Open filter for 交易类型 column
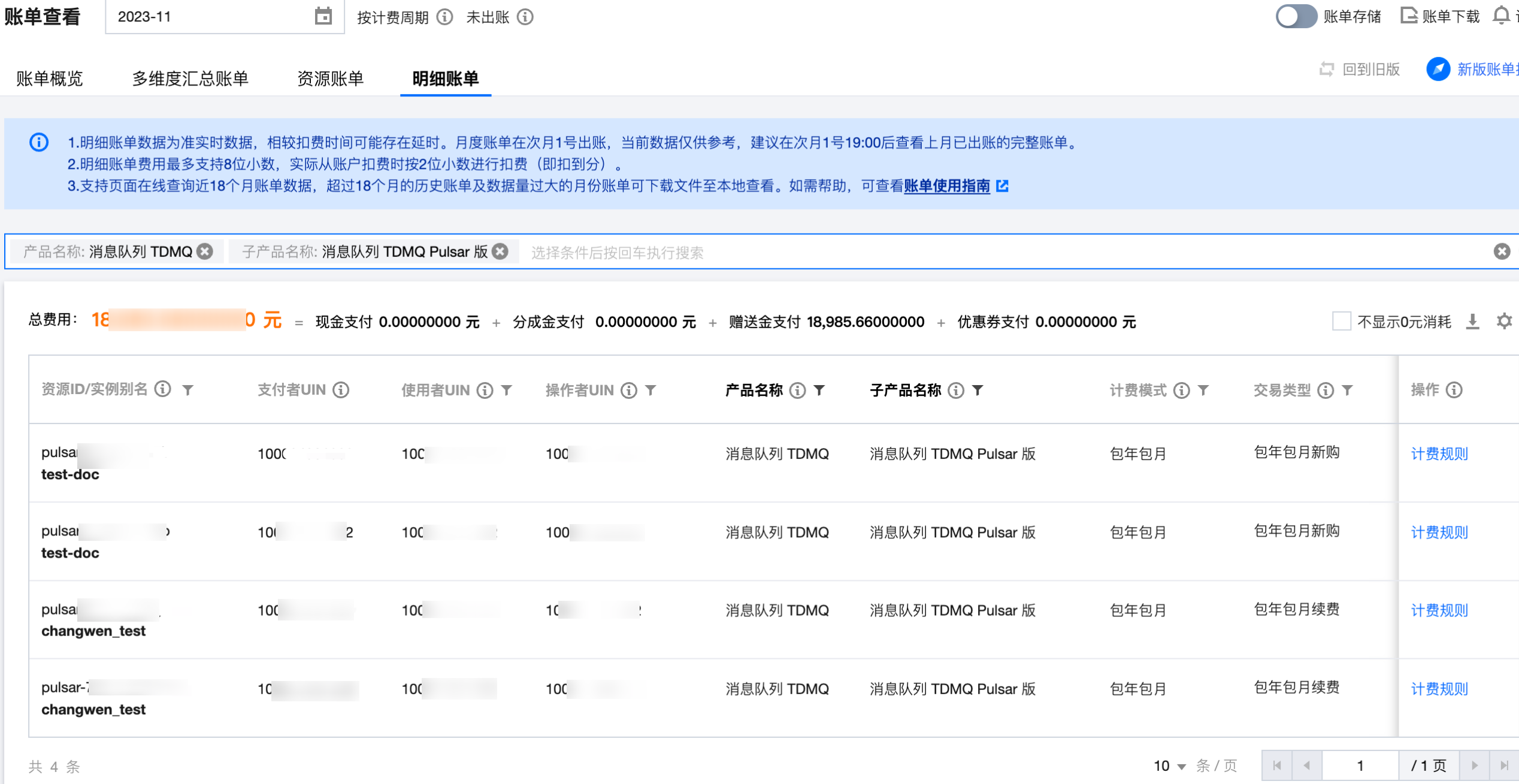 click(x=1348, y=391)
